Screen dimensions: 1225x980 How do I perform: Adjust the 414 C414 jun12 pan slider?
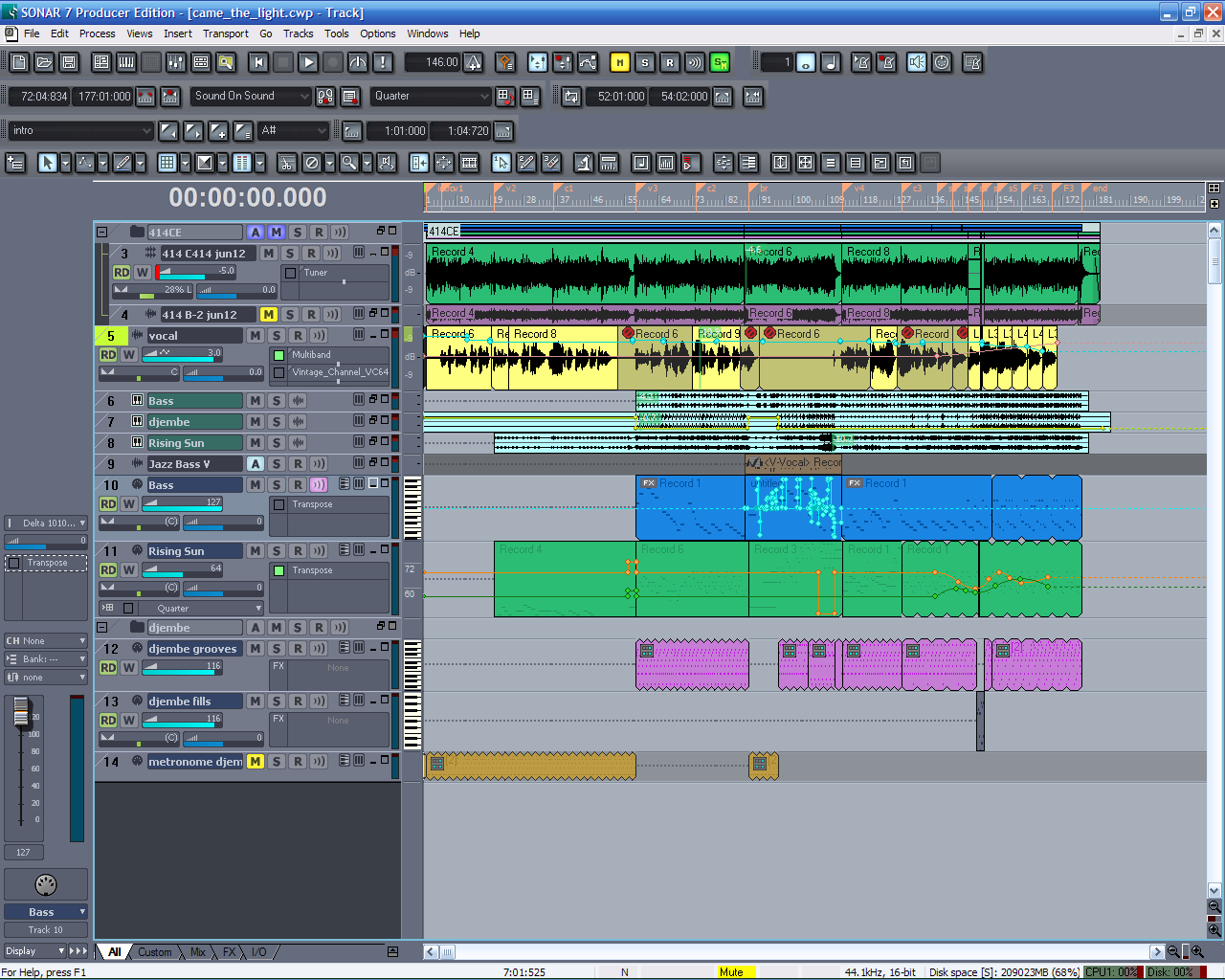point(153,289)
